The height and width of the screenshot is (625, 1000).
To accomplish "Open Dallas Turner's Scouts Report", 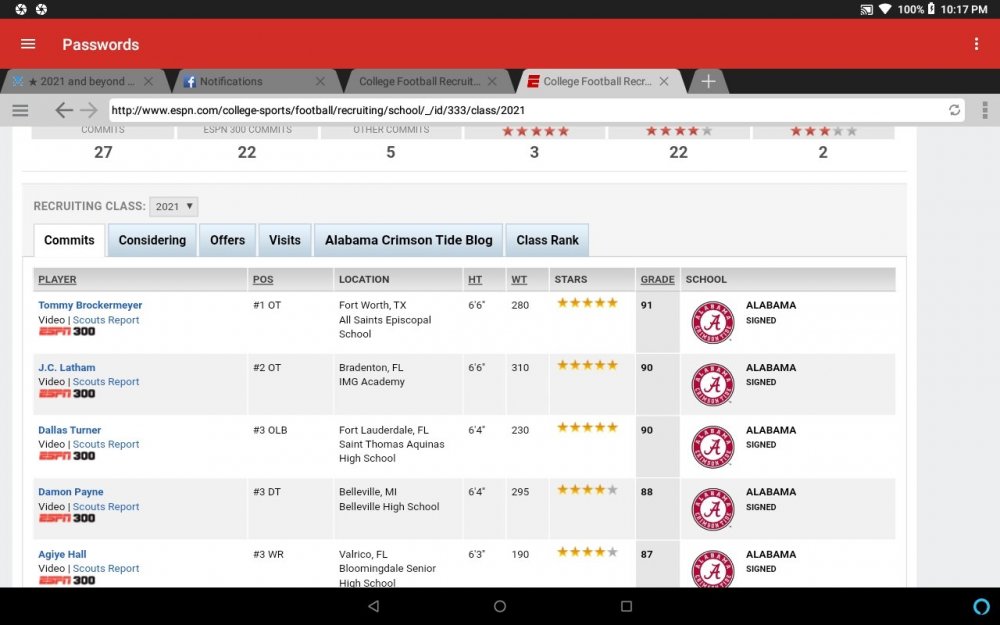I will coord(106,445).
